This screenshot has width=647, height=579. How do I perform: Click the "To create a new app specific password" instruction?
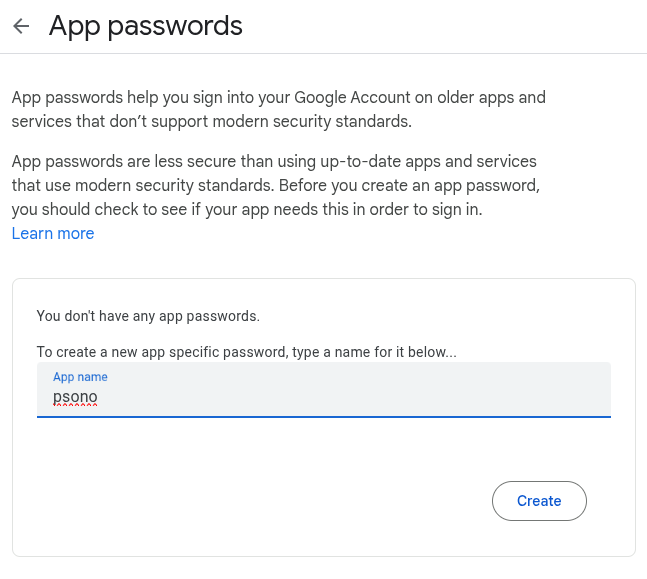coord(246,352)
